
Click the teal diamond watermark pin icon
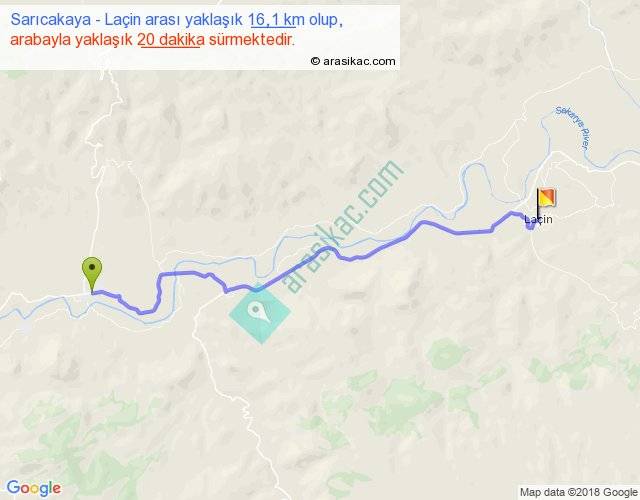pos(260,313)
